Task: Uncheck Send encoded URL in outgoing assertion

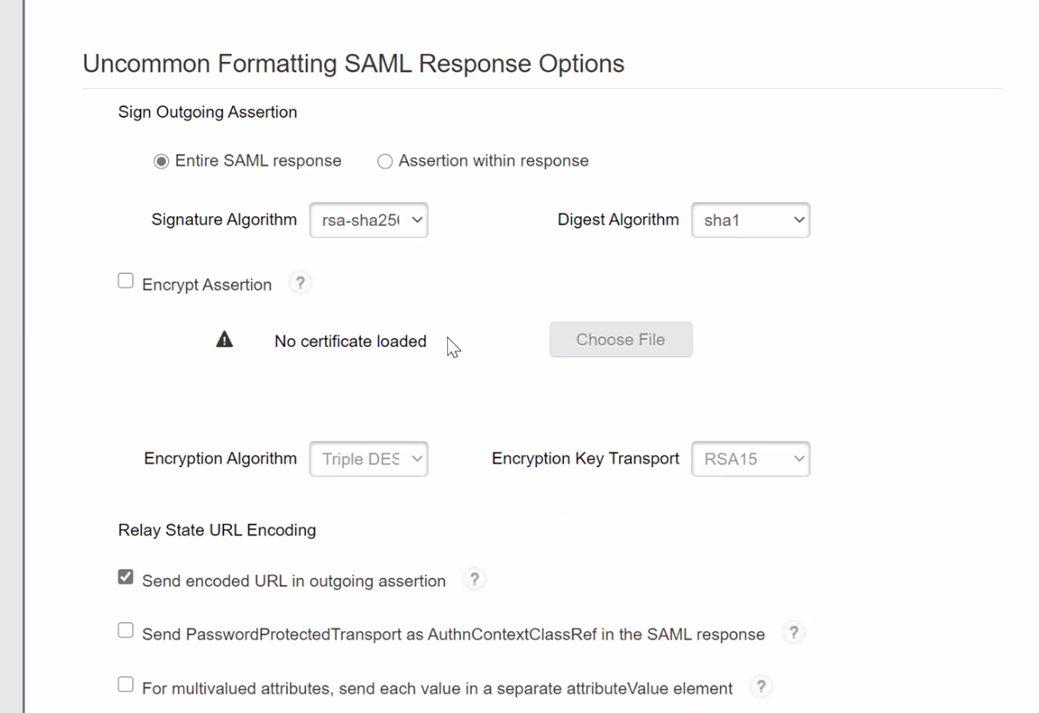Action: pos(126,577)
